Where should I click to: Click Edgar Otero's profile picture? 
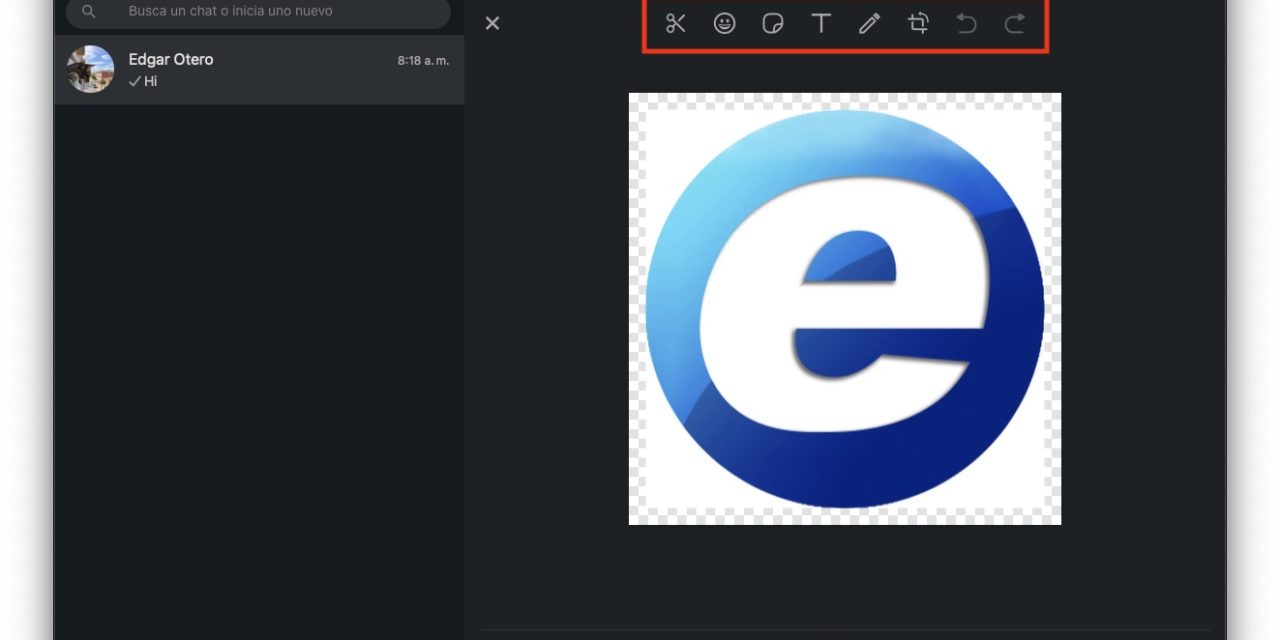(x=90, y=69)
